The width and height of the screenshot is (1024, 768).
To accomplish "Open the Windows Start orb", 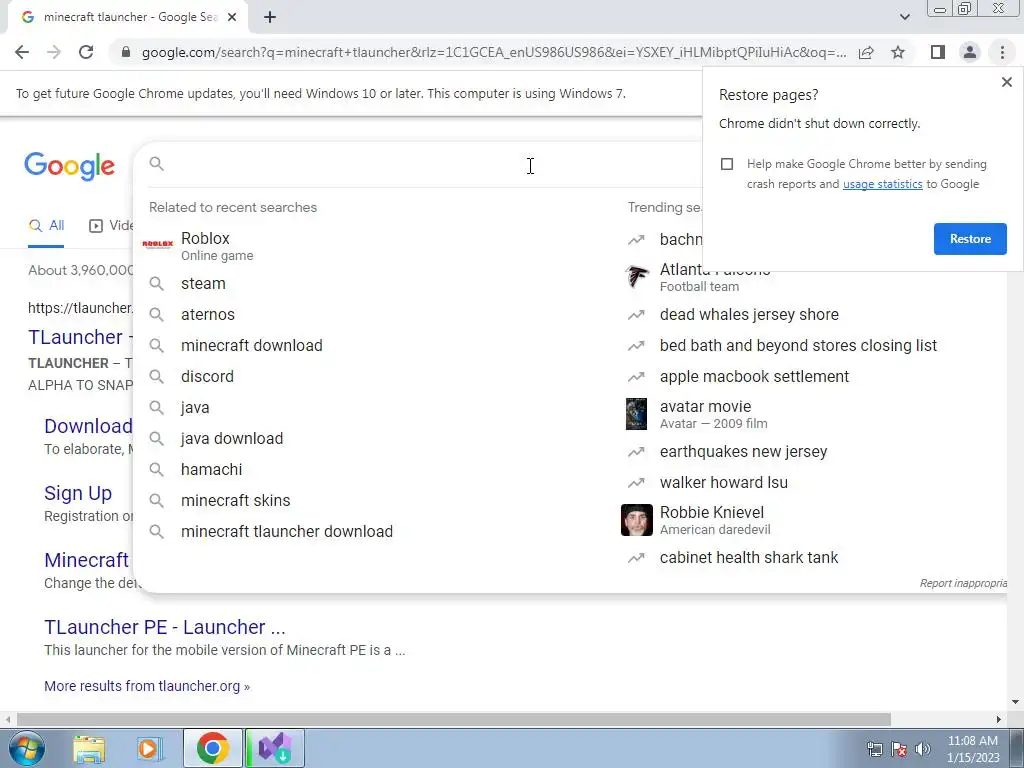I will coord(27,748).
